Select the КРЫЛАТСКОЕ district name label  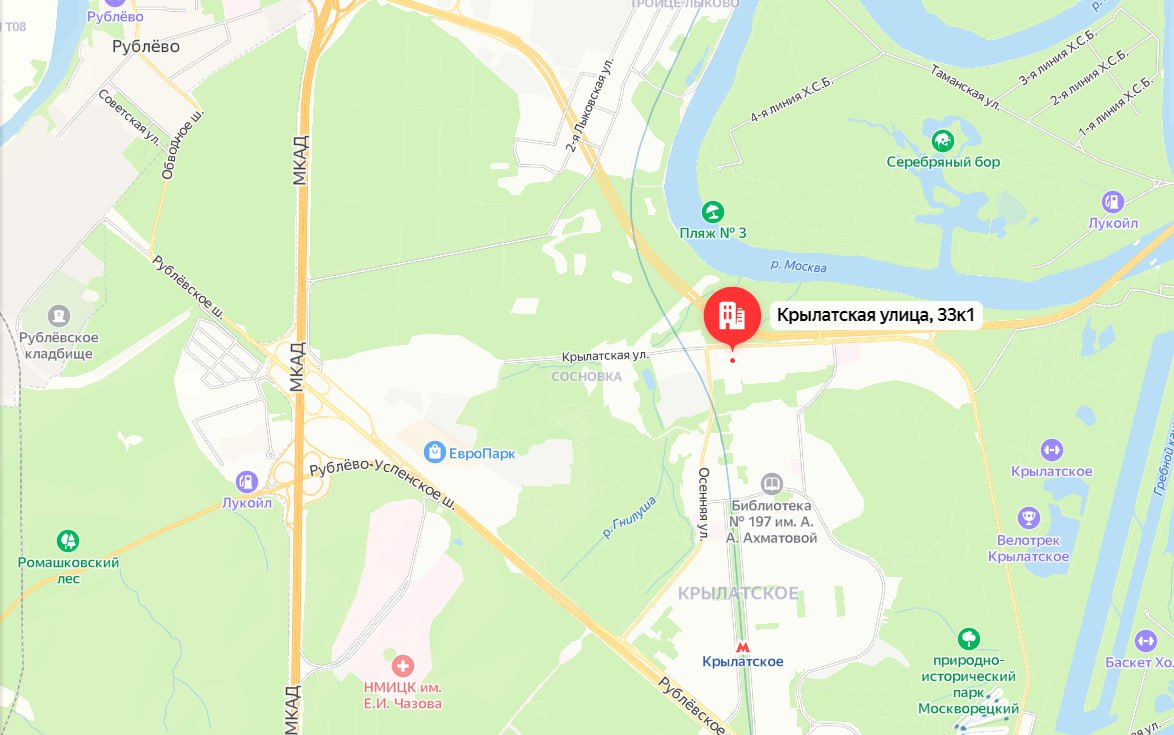(x=737, y=594)
